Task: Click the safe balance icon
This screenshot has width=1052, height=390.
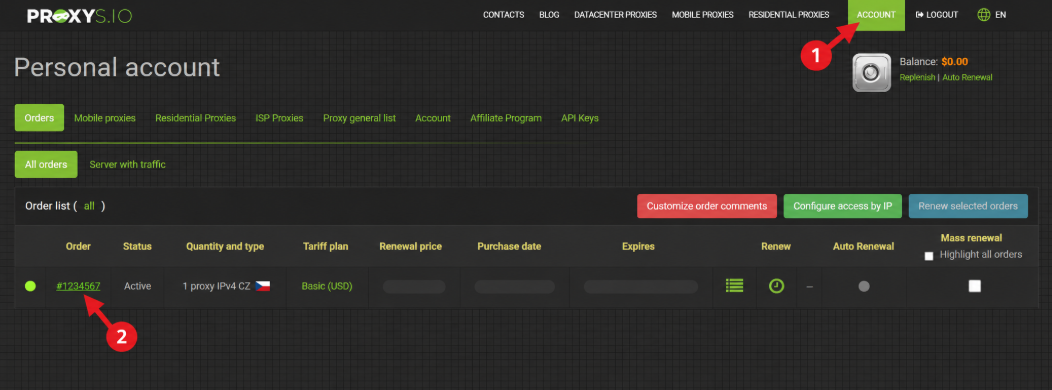Action: coord(872,72)
